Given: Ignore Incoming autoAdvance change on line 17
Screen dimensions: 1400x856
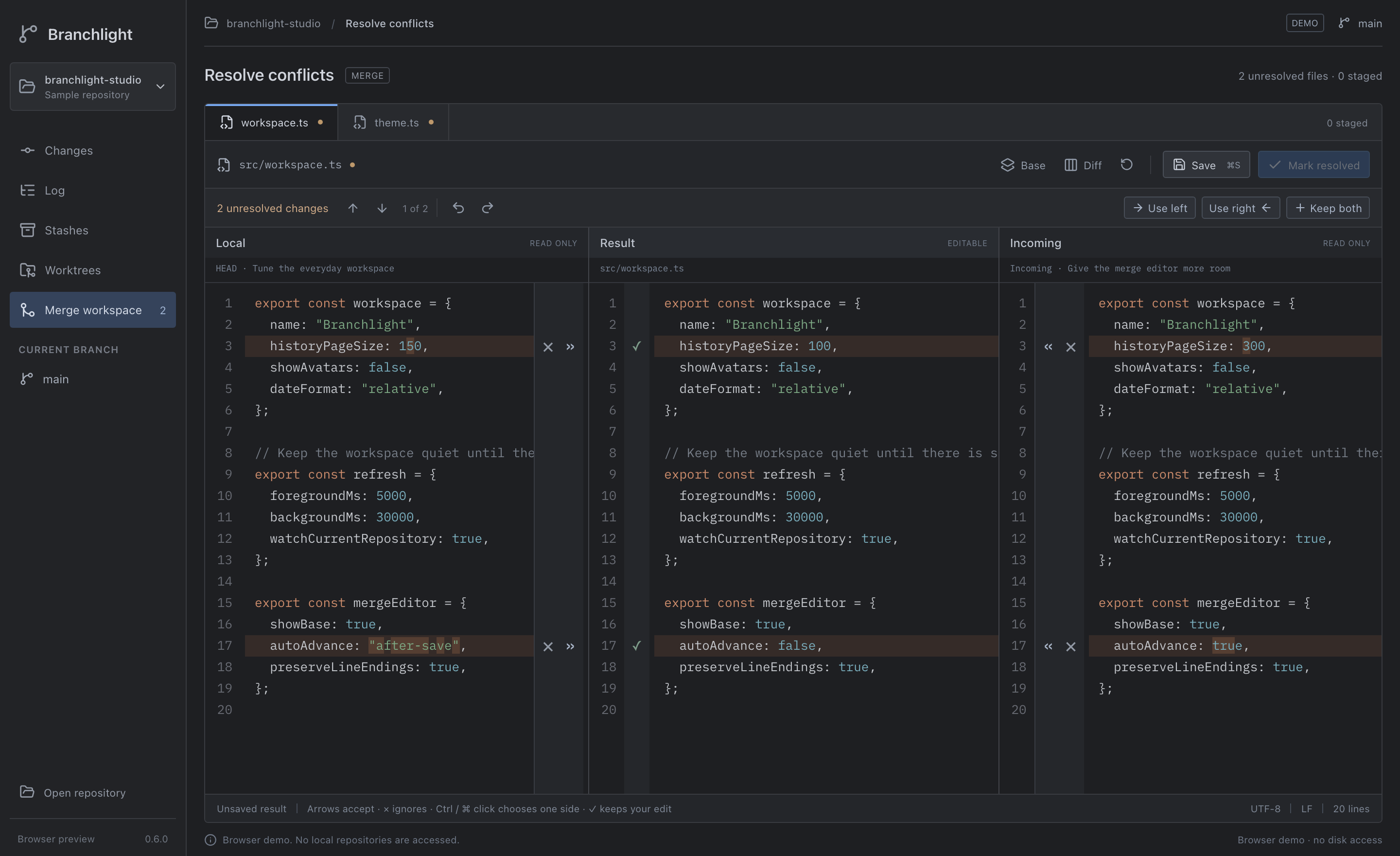Looking at the screenshot, I should (x=1071, y=646).
